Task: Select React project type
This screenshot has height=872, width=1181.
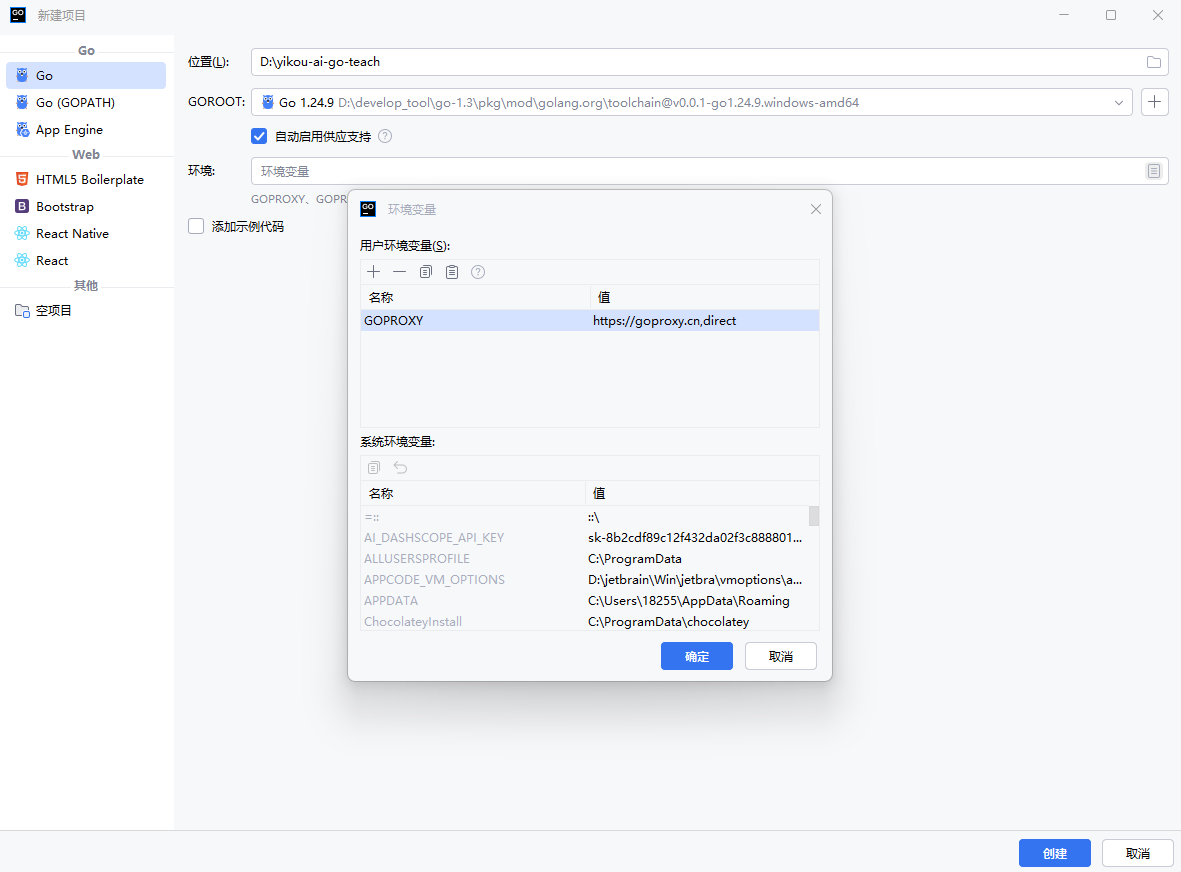Action: tap(86, 261)
